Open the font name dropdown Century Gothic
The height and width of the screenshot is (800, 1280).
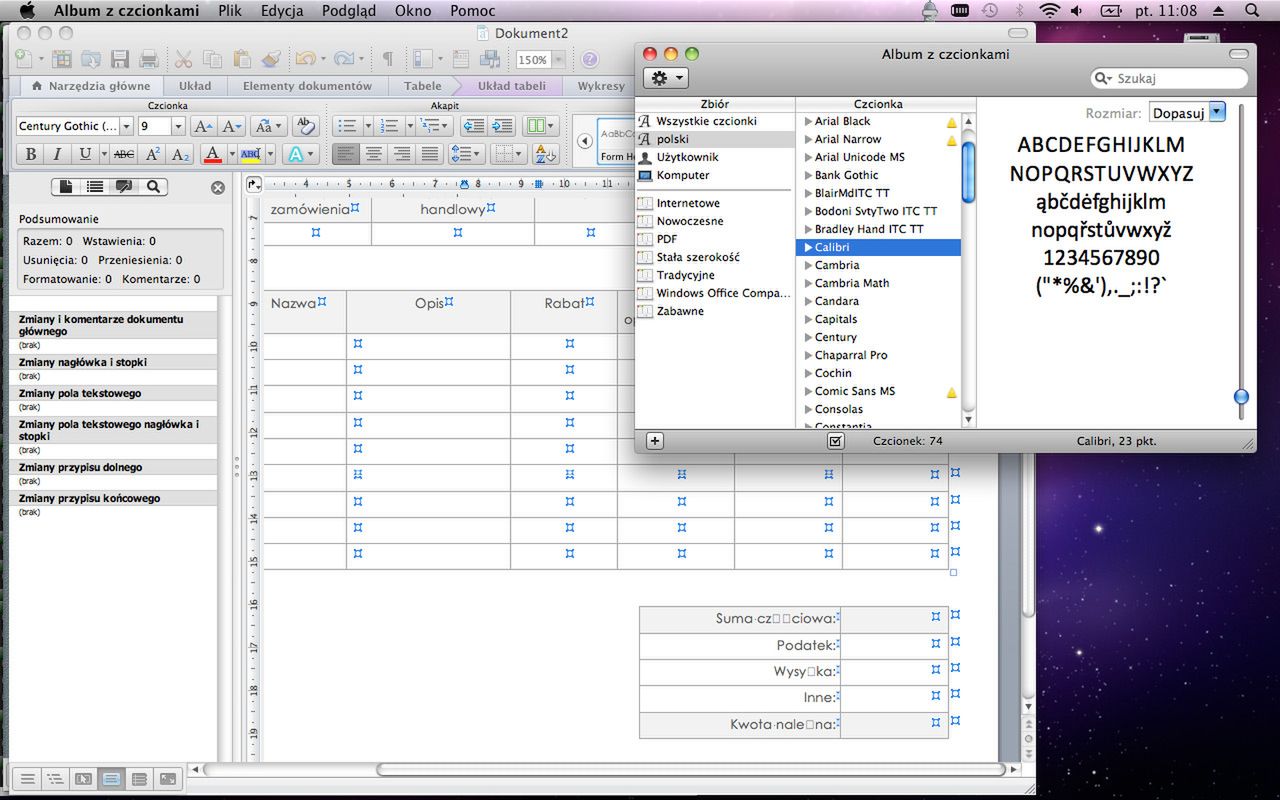(127, 126)
